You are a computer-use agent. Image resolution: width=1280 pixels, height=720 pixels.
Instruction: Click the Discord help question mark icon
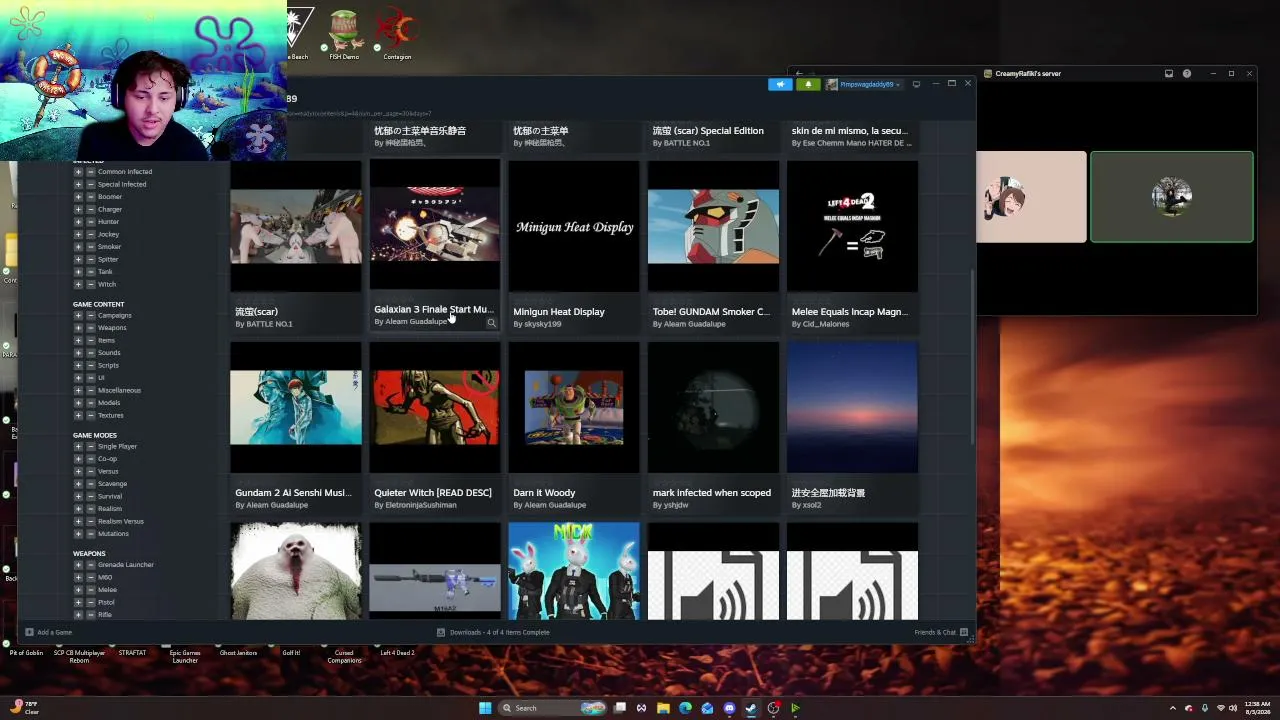pos(1187,73)
